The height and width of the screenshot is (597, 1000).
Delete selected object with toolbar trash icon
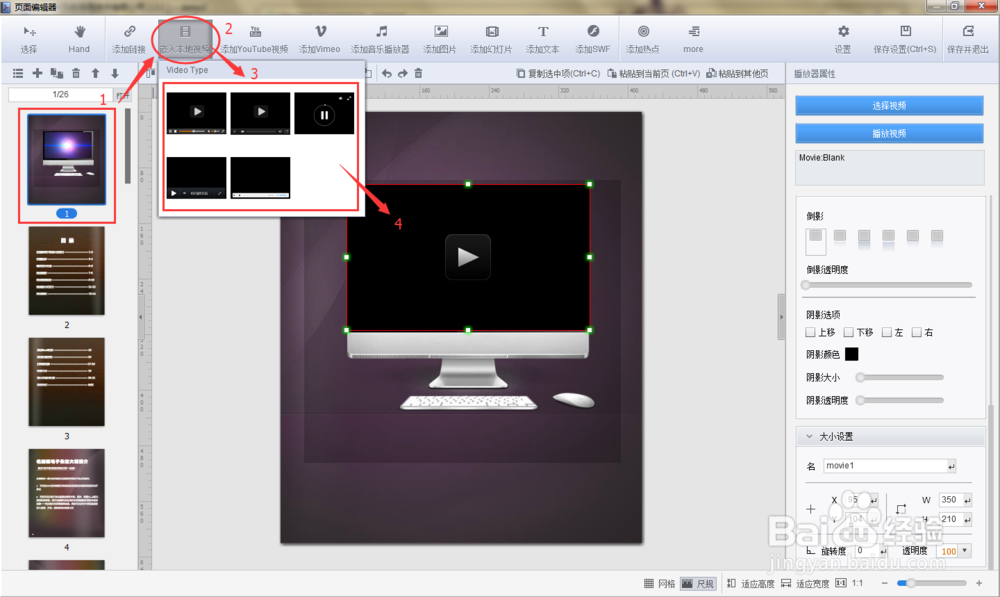[418, 73]
